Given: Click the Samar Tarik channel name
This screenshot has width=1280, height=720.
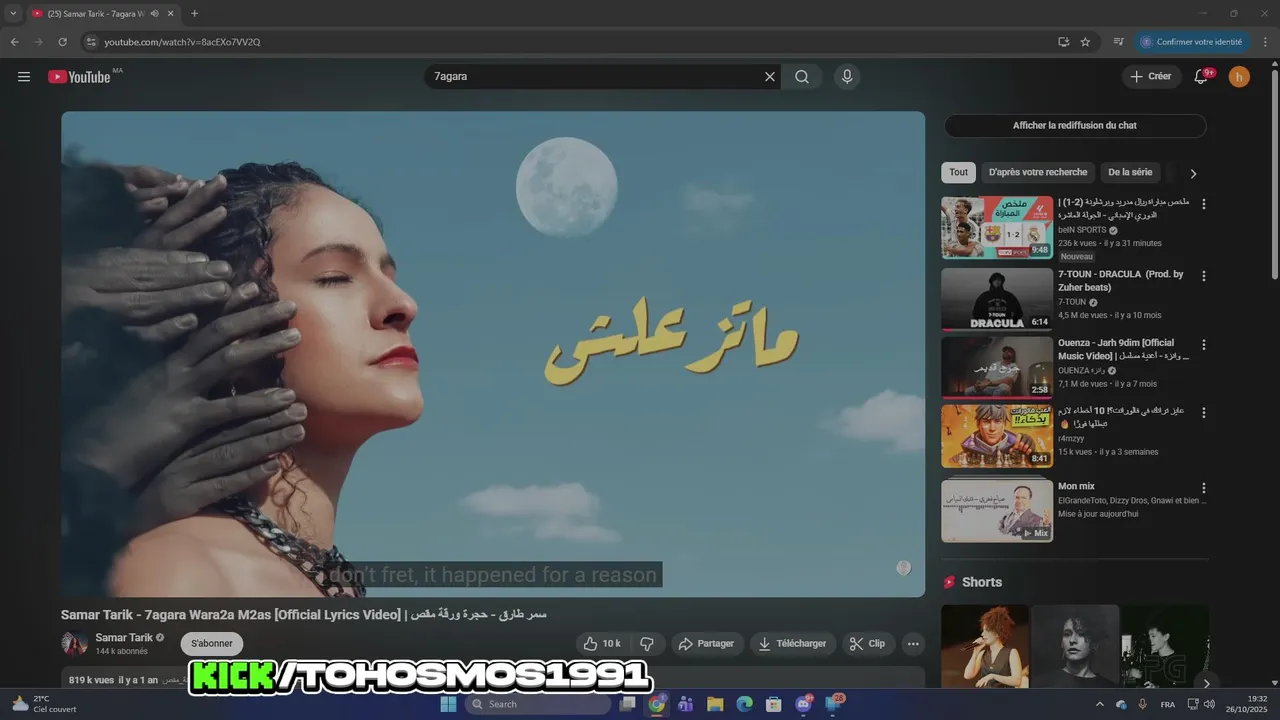Looking at the screenshot, I should coord(124,638).
